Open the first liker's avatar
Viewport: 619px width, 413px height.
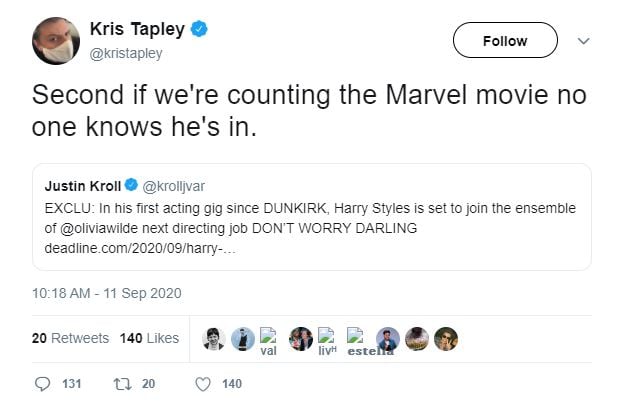tap(213, 339)
